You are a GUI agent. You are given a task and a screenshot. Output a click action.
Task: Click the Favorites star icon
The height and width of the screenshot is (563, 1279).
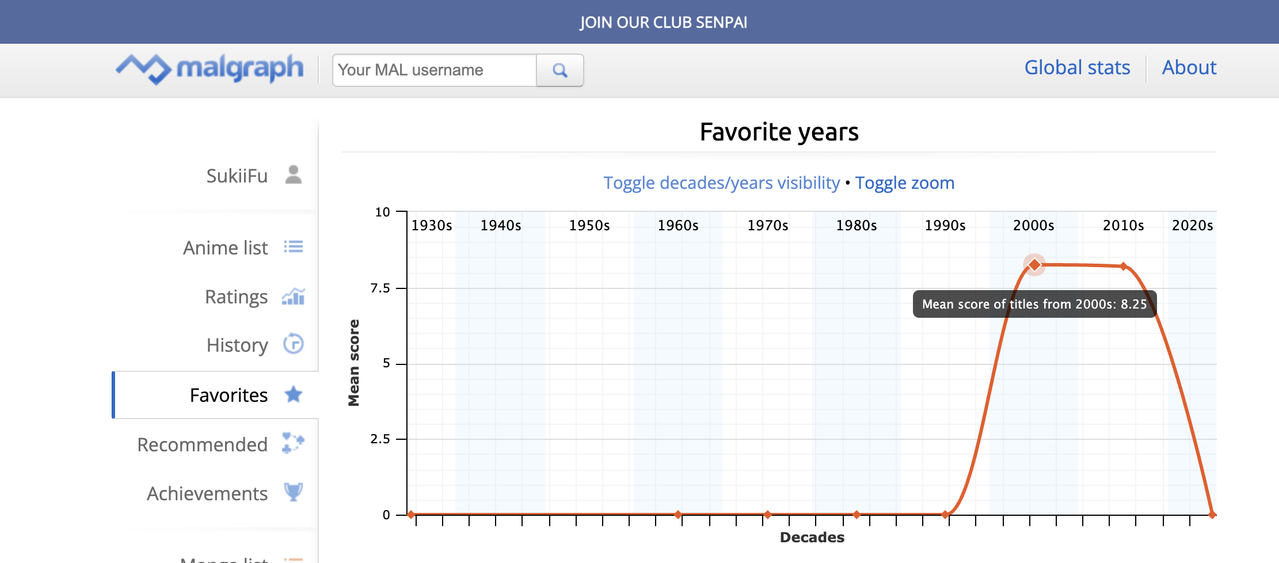point(293,394)
